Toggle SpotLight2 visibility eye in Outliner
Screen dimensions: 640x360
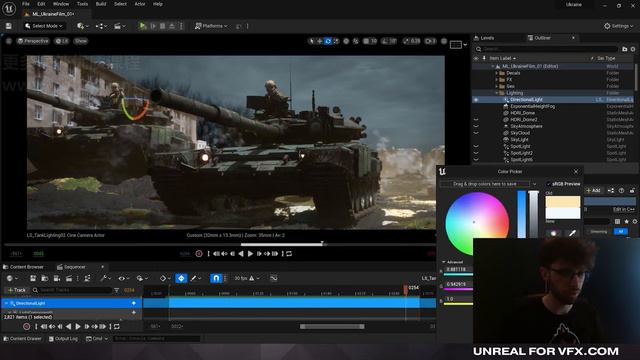[x=476, y=153]
